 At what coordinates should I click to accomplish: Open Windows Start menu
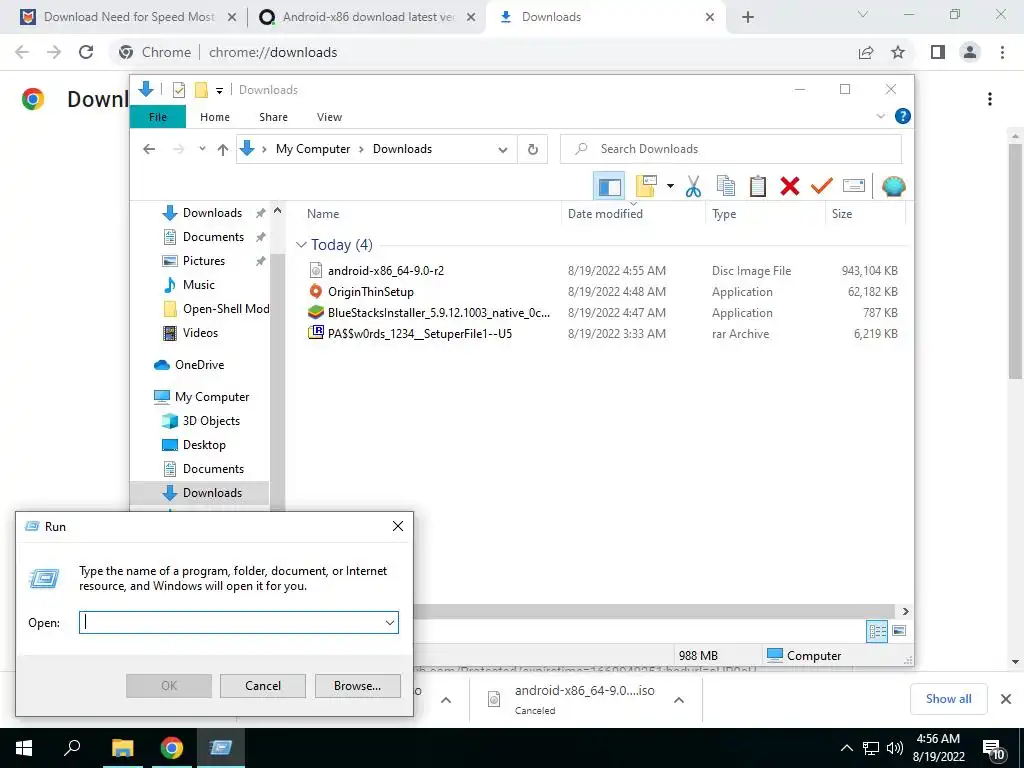(x=24, y=748)
